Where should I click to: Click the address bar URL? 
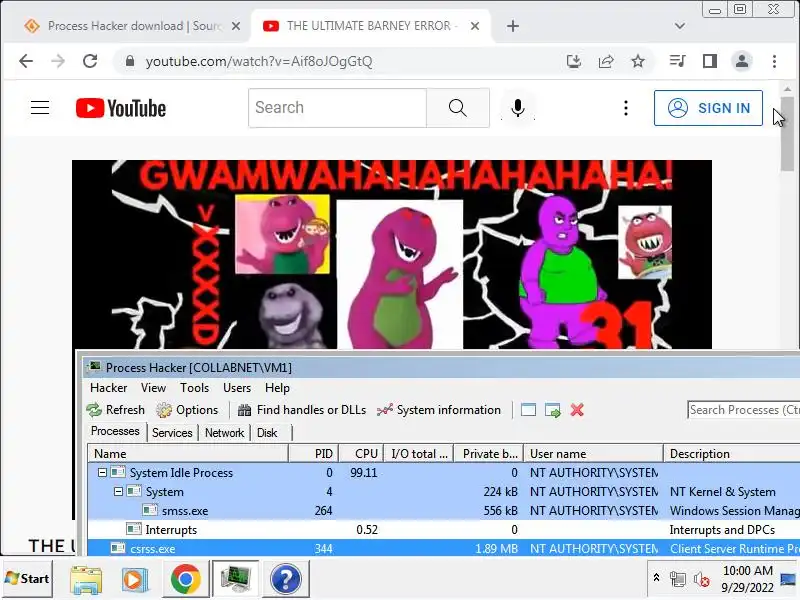coord(259,61)
